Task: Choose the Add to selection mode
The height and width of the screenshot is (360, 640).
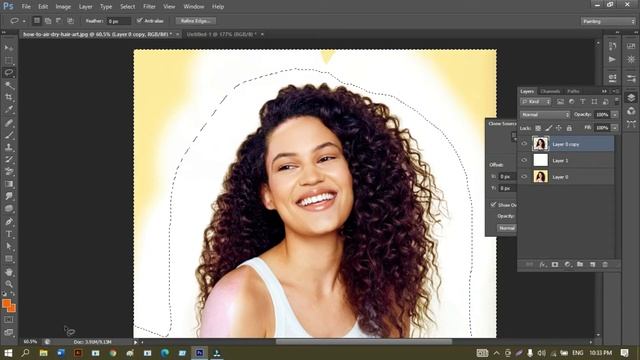Action: coord(48,20)
